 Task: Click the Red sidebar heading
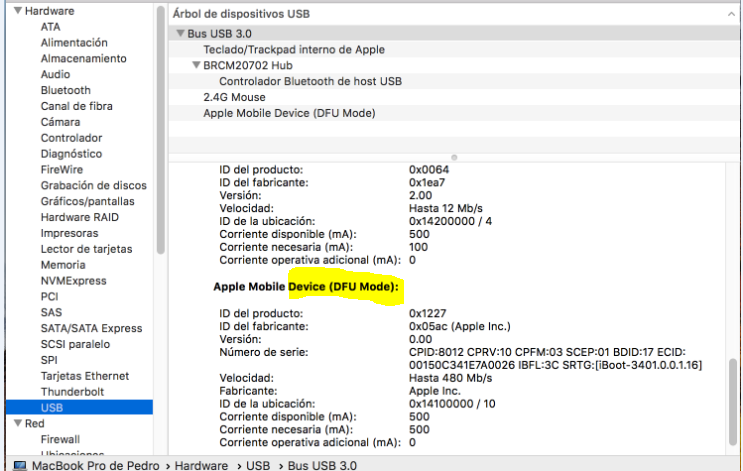(x=34, y=424)
